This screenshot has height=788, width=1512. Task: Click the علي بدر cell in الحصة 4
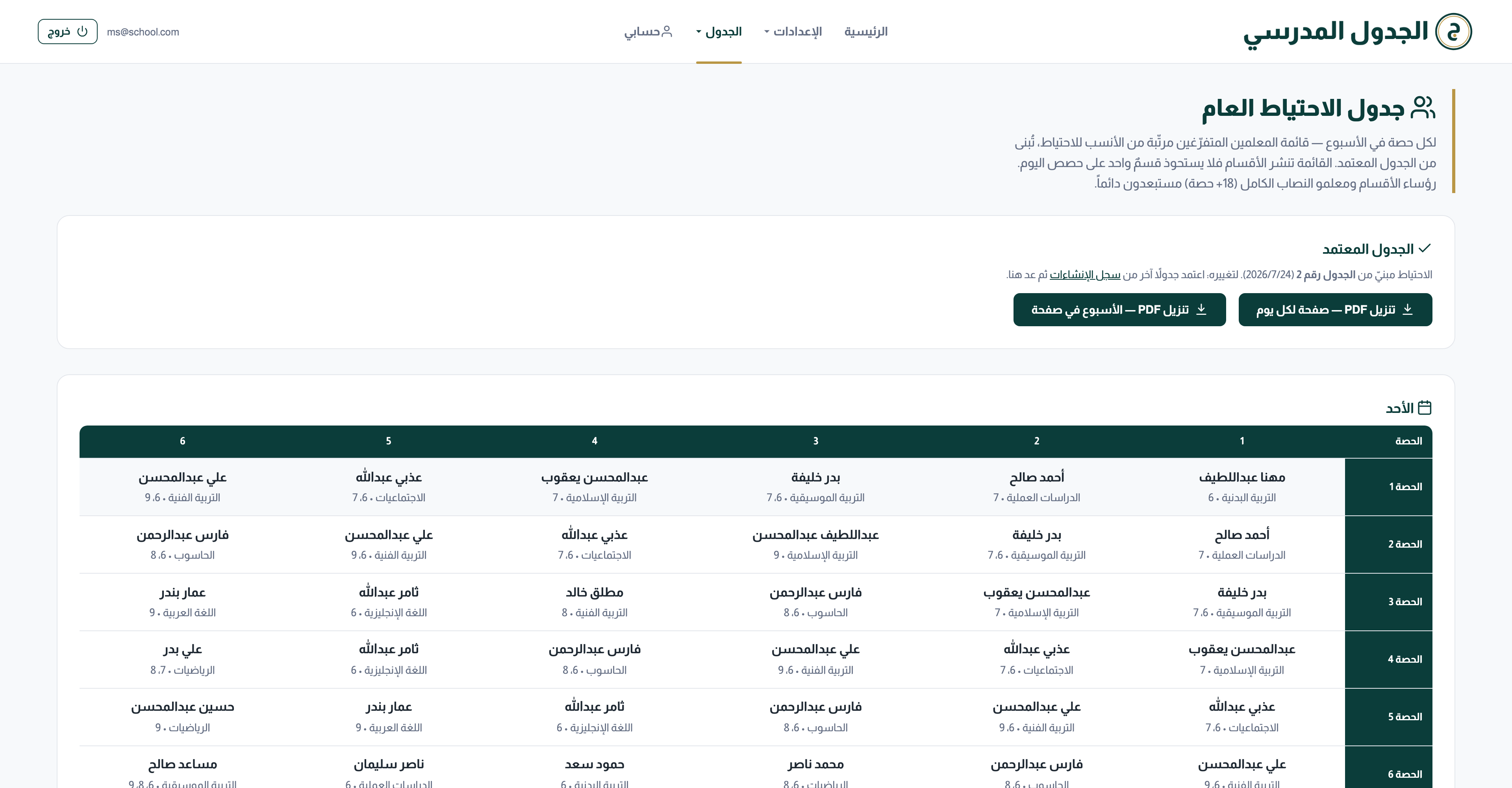(183, 660)
